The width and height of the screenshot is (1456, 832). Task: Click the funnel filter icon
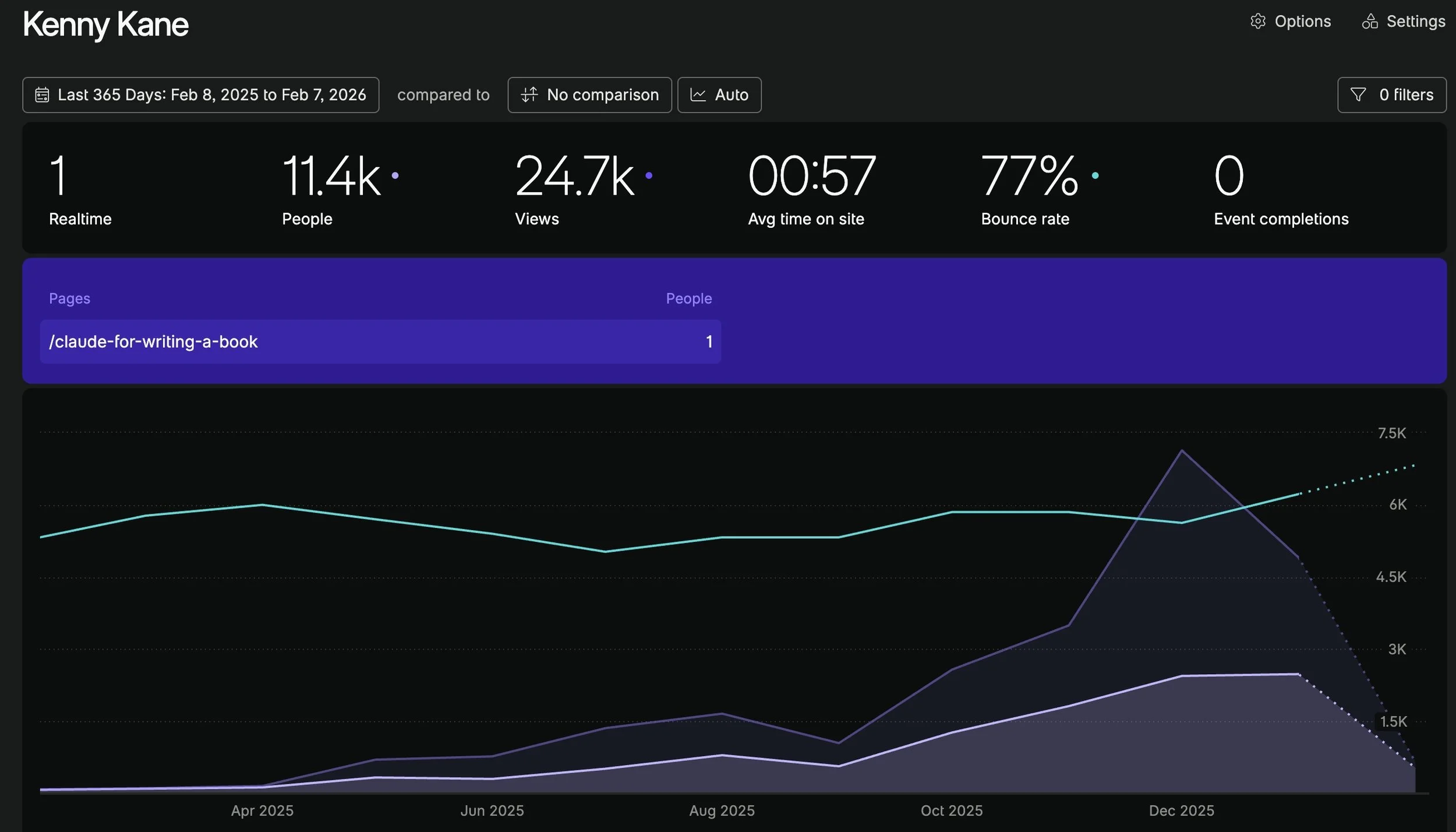1358,95
